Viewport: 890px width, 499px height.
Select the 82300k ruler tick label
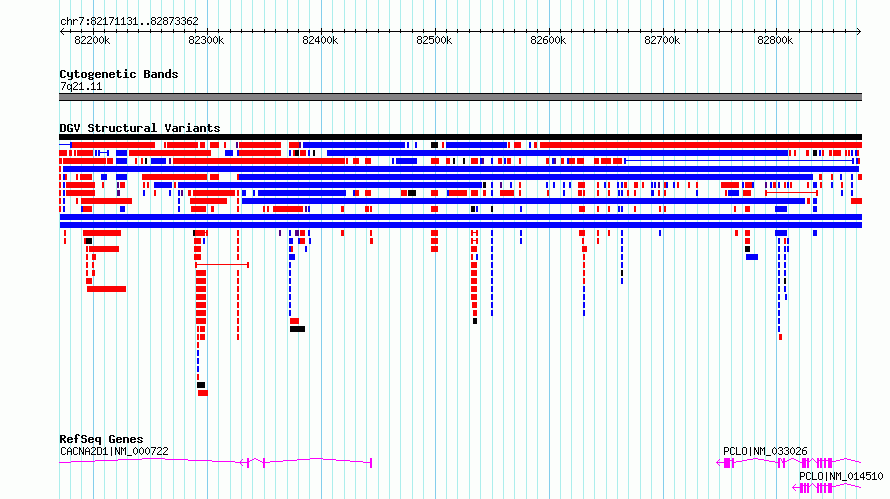point(206,40)
